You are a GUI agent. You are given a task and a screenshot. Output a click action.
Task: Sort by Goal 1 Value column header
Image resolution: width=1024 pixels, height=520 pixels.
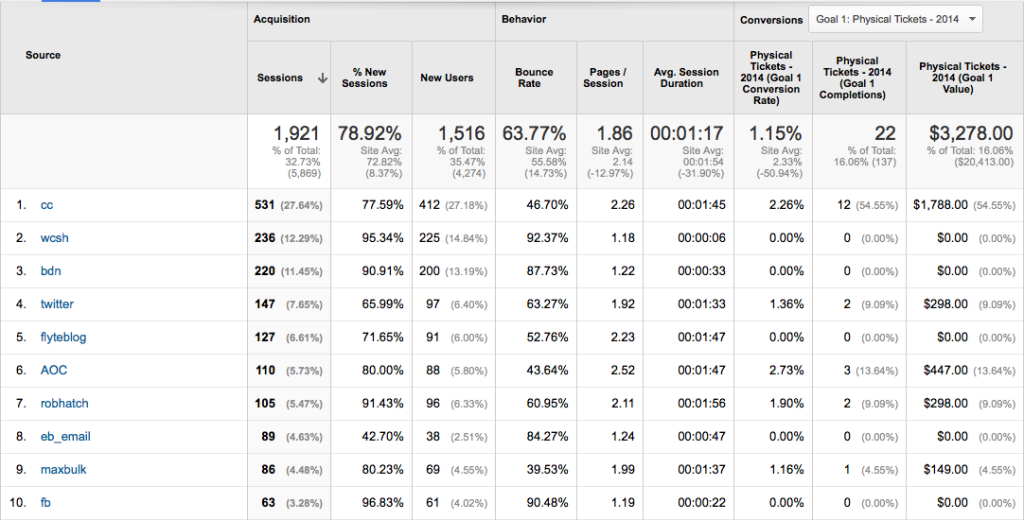[963, 78]
